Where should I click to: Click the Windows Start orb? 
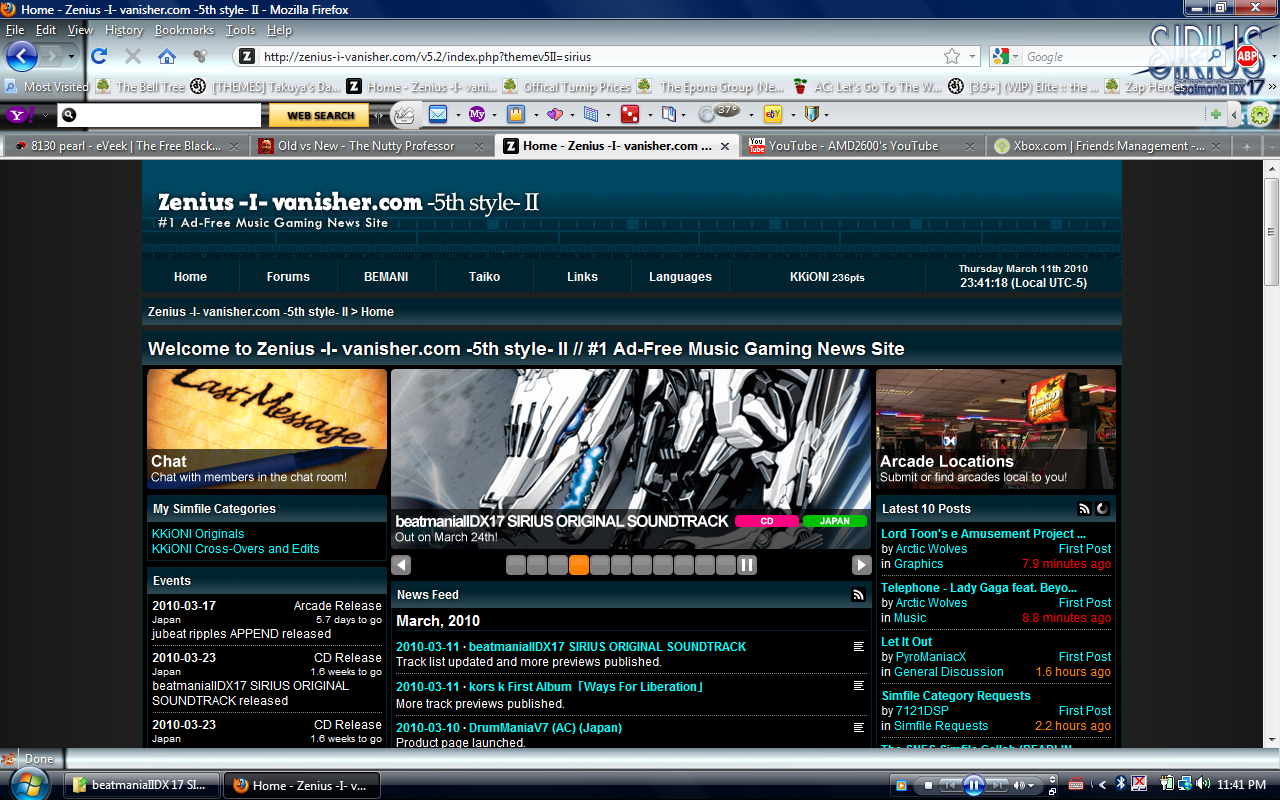coord(27,782)
